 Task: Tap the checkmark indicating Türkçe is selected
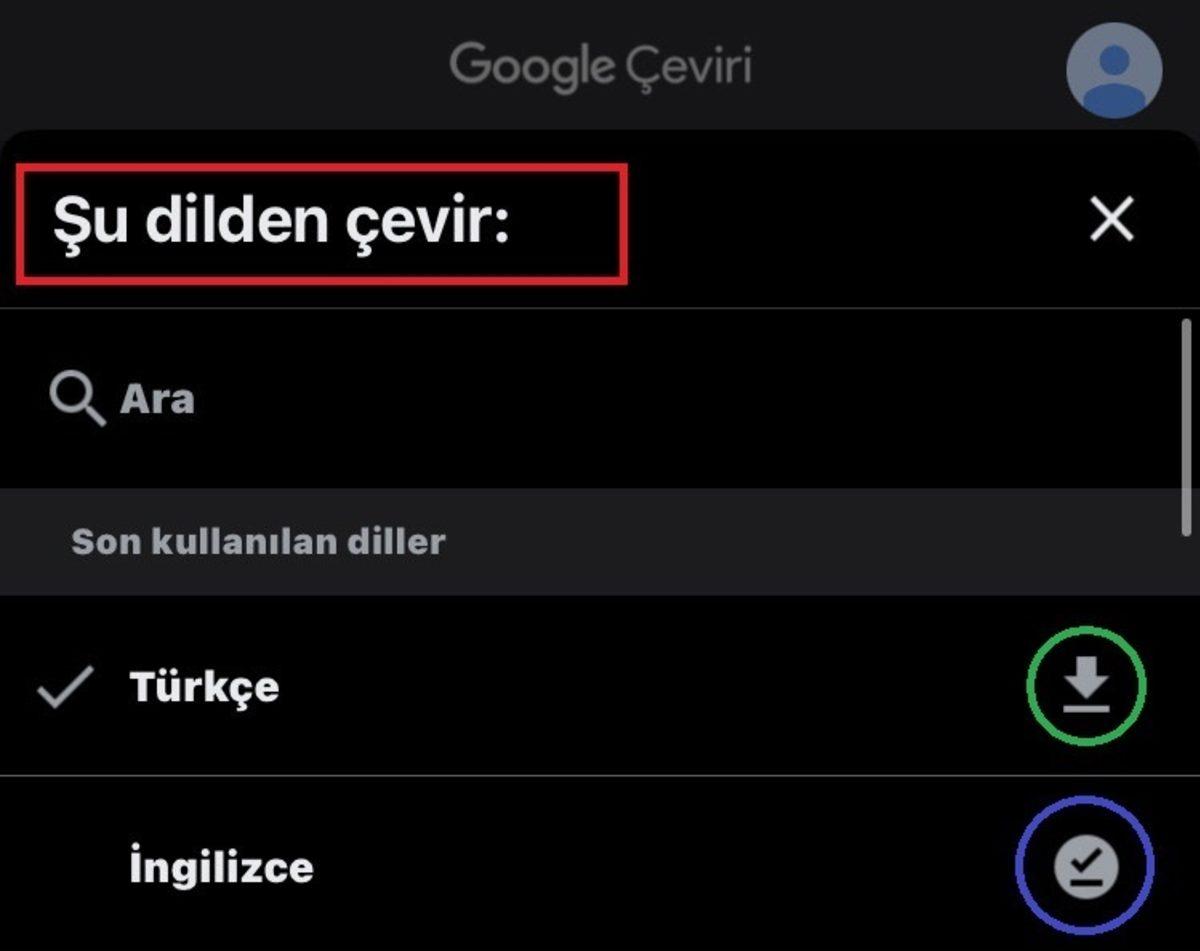(62, 686)
